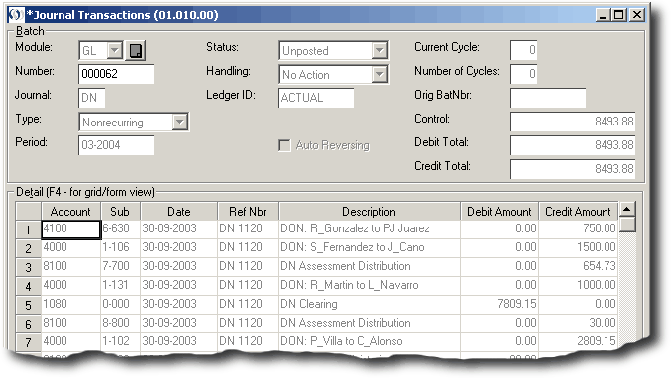Image resolution: width=672 pixels, height=378 pixels.
Task: Click the Account cell 1080
Action: click(x=71, y=304)
